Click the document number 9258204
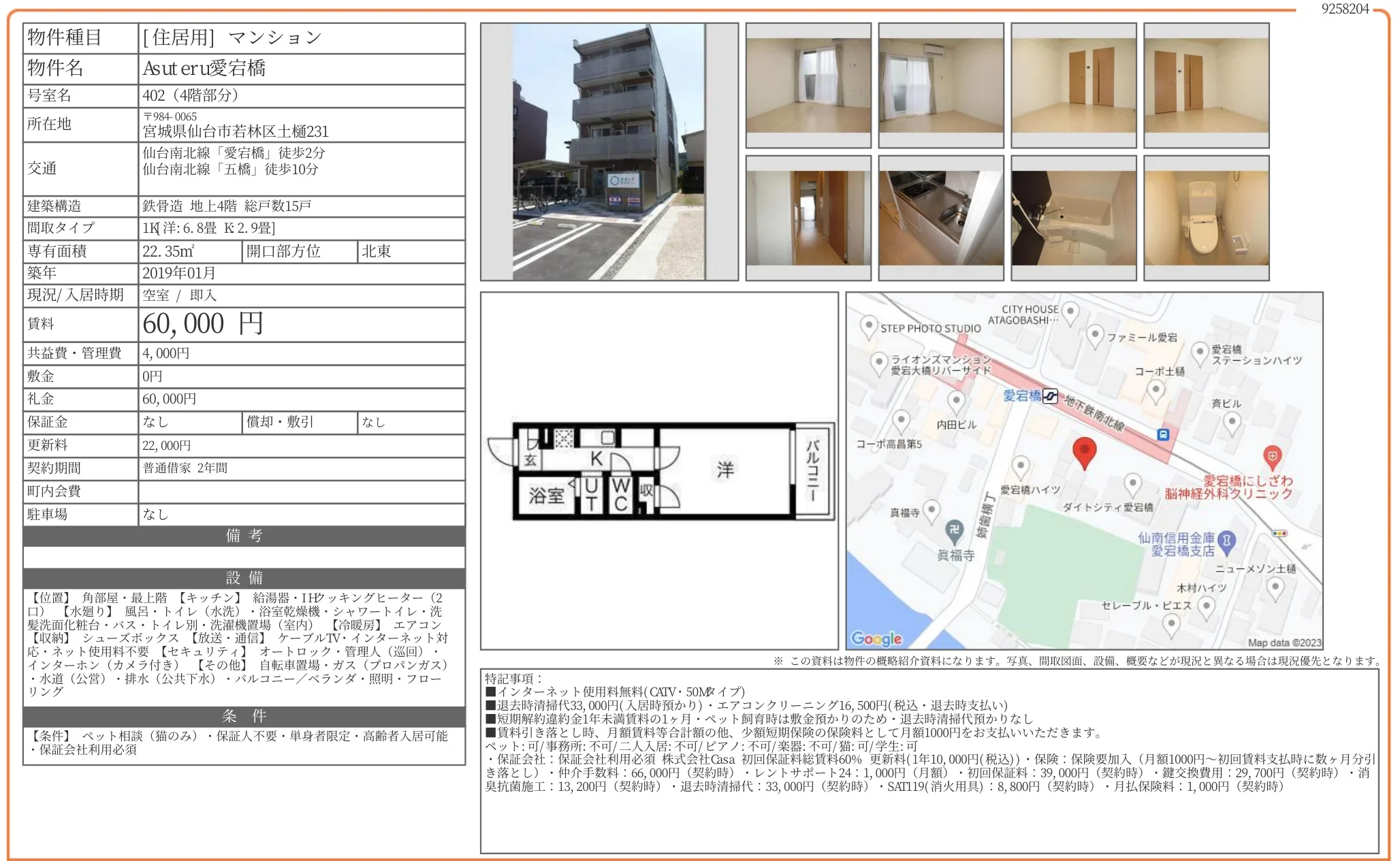Viewport: 1400px width, 861px height. (1345, 9)
